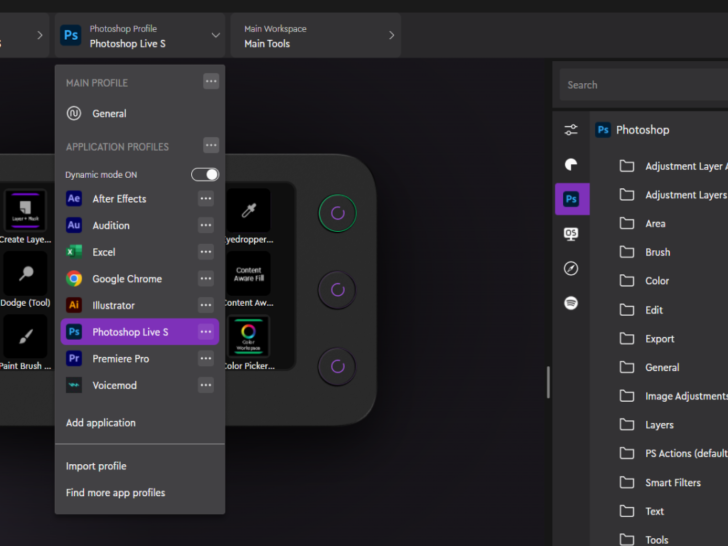Select the Dodge Tool tile

(25, 274)
